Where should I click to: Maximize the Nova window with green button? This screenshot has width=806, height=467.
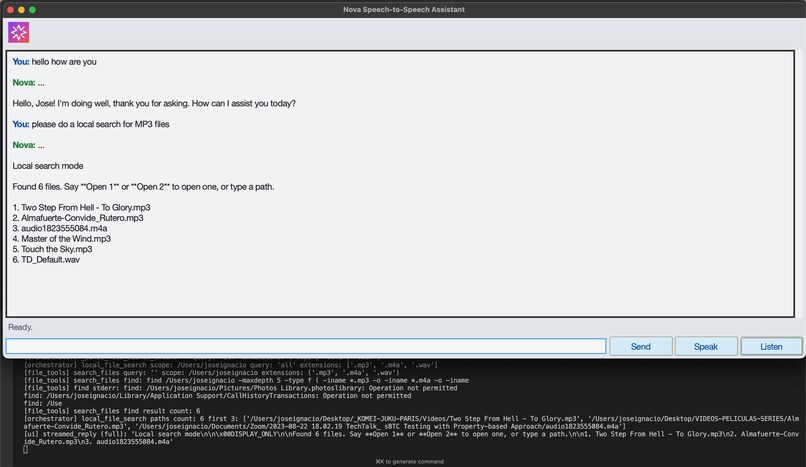click(32, 10)
